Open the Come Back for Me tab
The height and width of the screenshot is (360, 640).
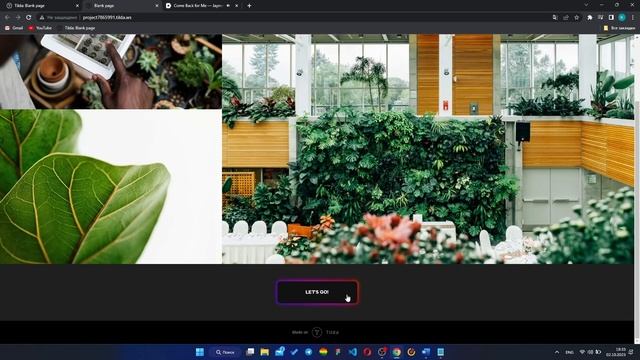tap(202, 6)
